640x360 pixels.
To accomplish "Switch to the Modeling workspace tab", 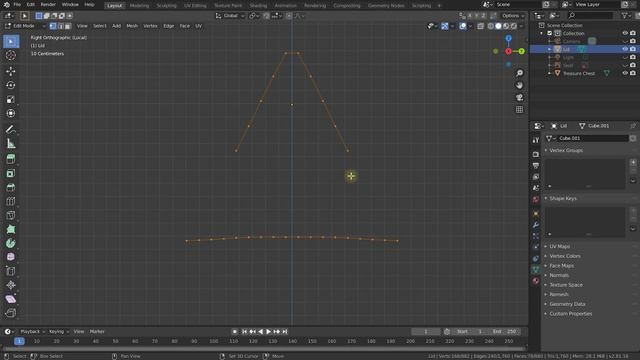I will pyautogui.click(x=139, y=6).
